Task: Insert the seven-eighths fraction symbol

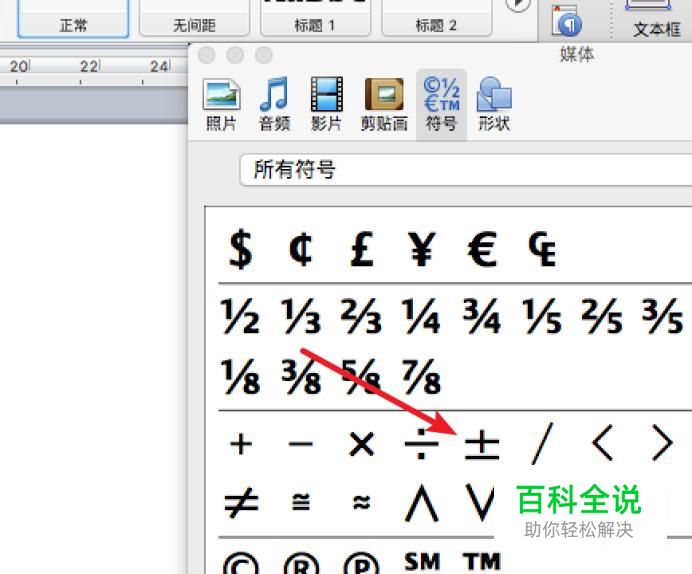Action: tap(421, 376)
